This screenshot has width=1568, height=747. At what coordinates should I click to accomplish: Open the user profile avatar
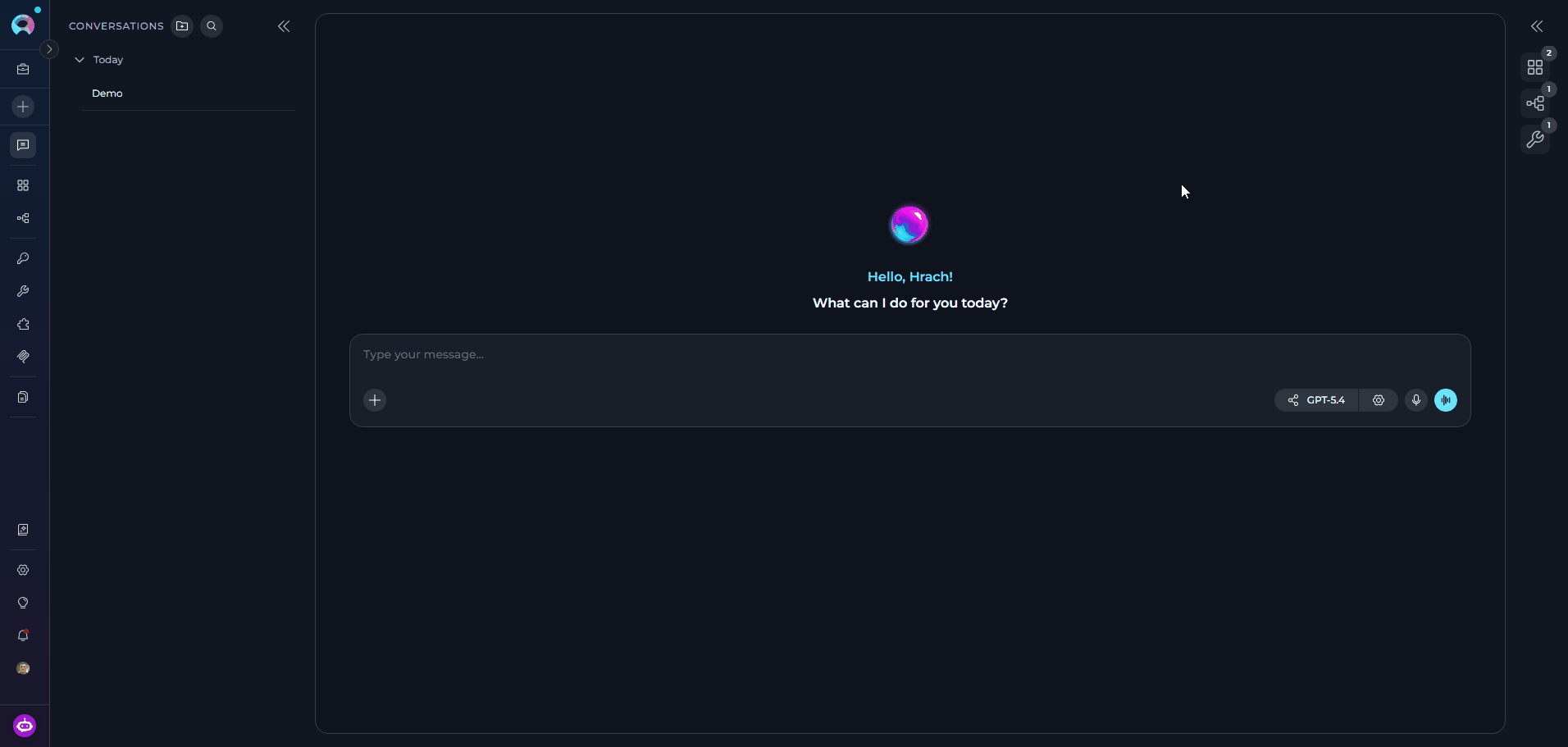click(x=23, y=668)
